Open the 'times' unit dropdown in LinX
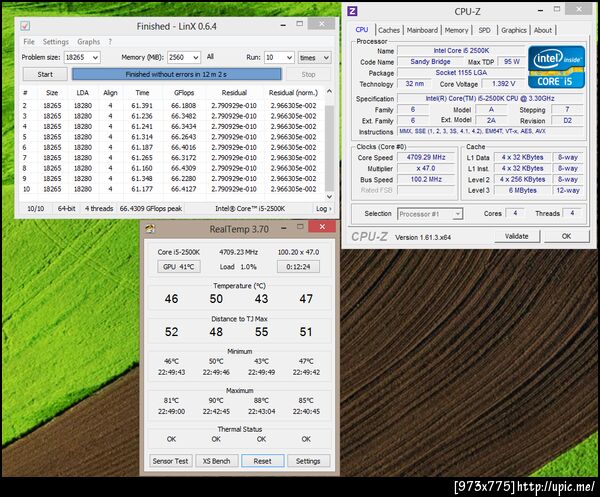Viewport: 600px width, 497px height. pyautogui.click(x=326, y=57)
